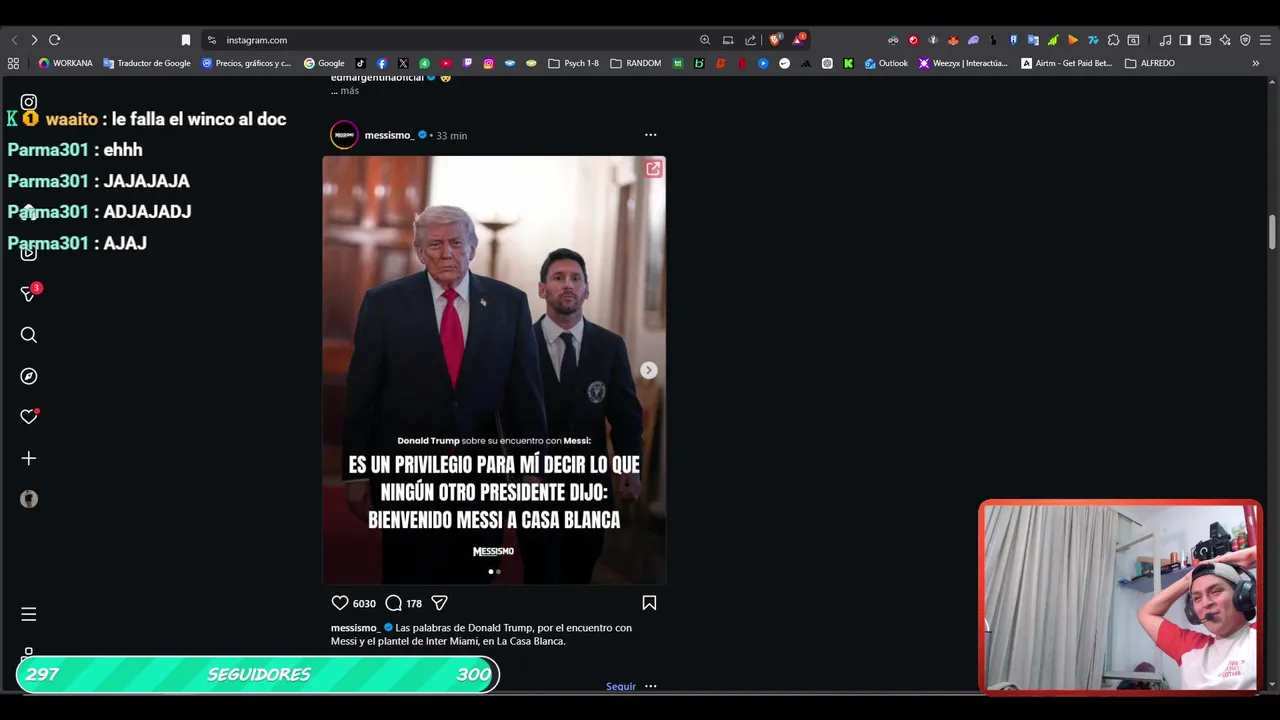Open the Brave wallet icon
This screenshot has height=720, width=1280.
(1205, 40)
